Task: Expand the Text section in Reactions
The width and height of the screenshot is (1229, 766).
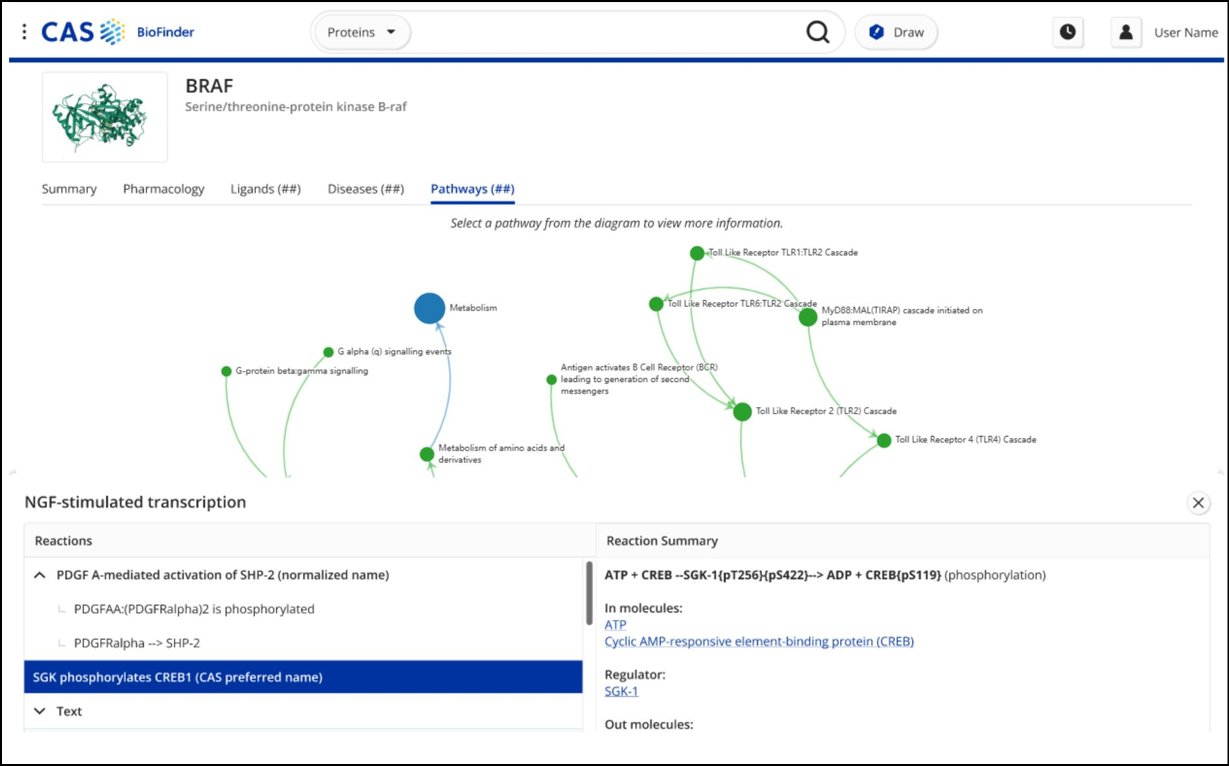Action: tap(39, 711)
